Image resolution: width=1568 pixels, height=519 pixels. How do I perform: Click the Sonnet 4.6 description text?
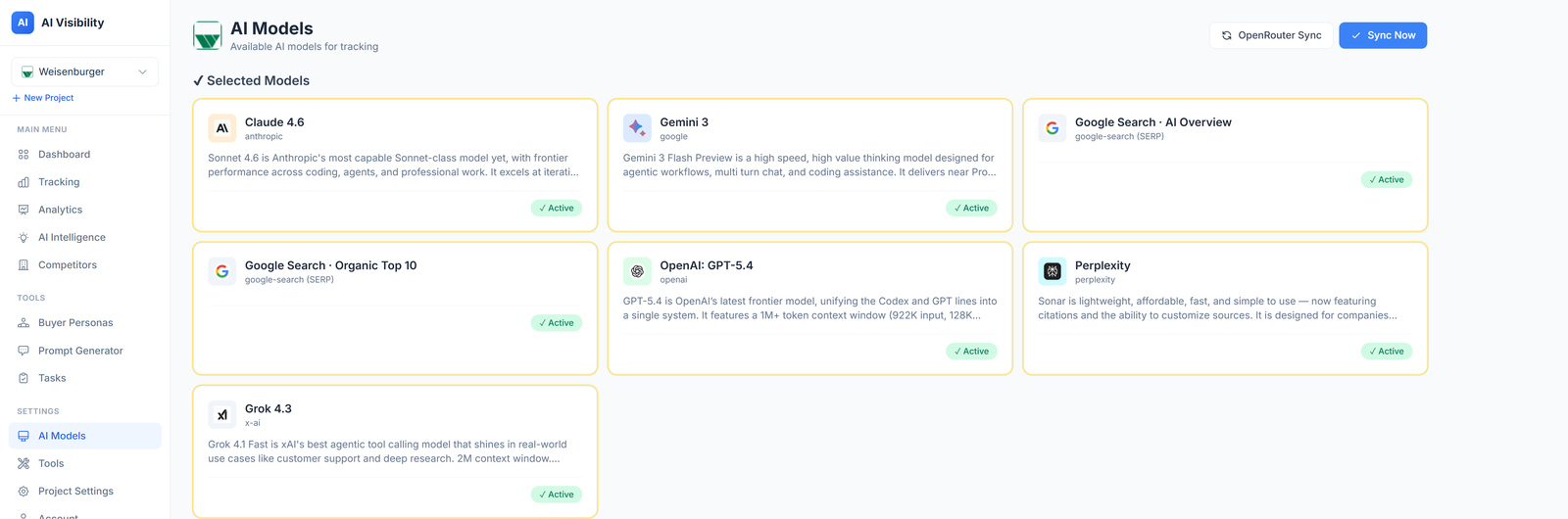394,165
